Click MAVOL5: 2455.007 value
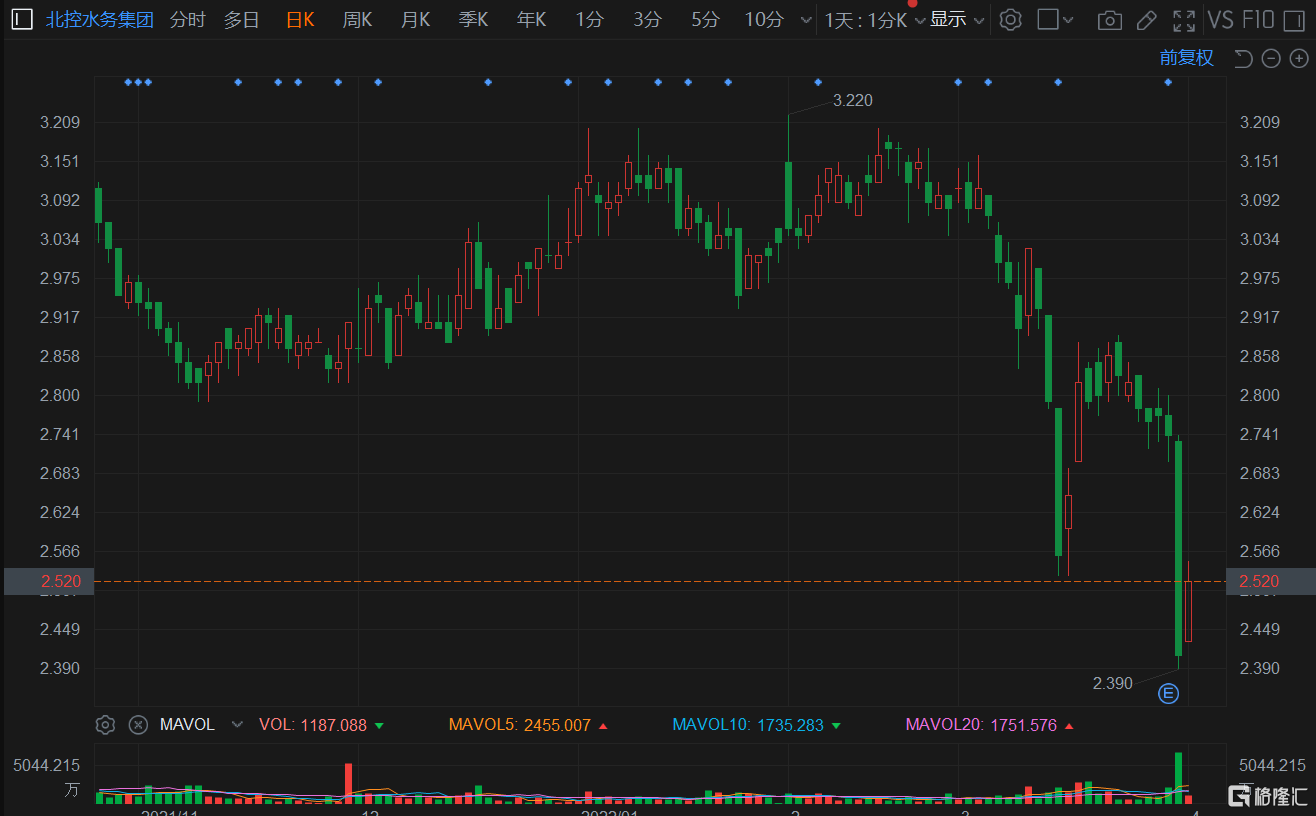 coord(529,725)
